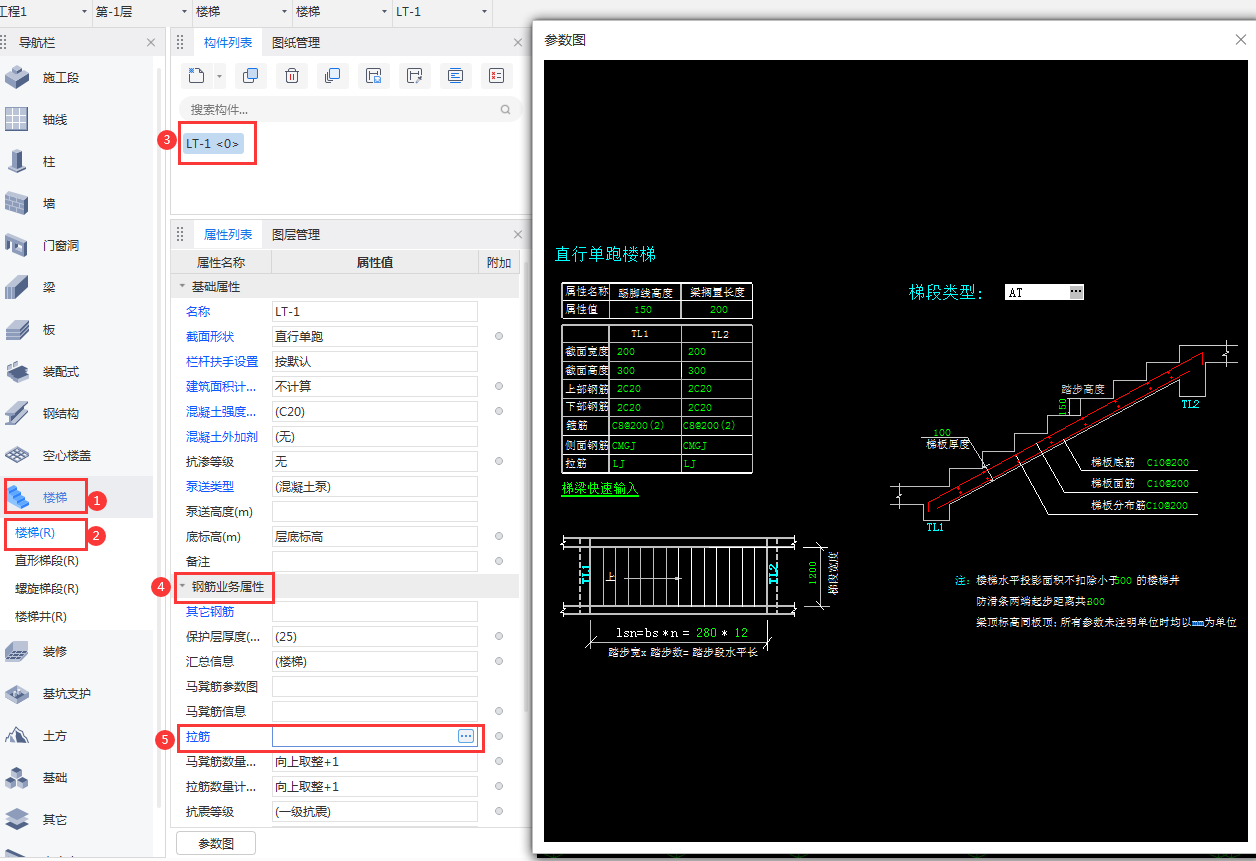Select 楼梯(R) sub-item in navigation
This screenshot has height=861, width=1256.
35,533
